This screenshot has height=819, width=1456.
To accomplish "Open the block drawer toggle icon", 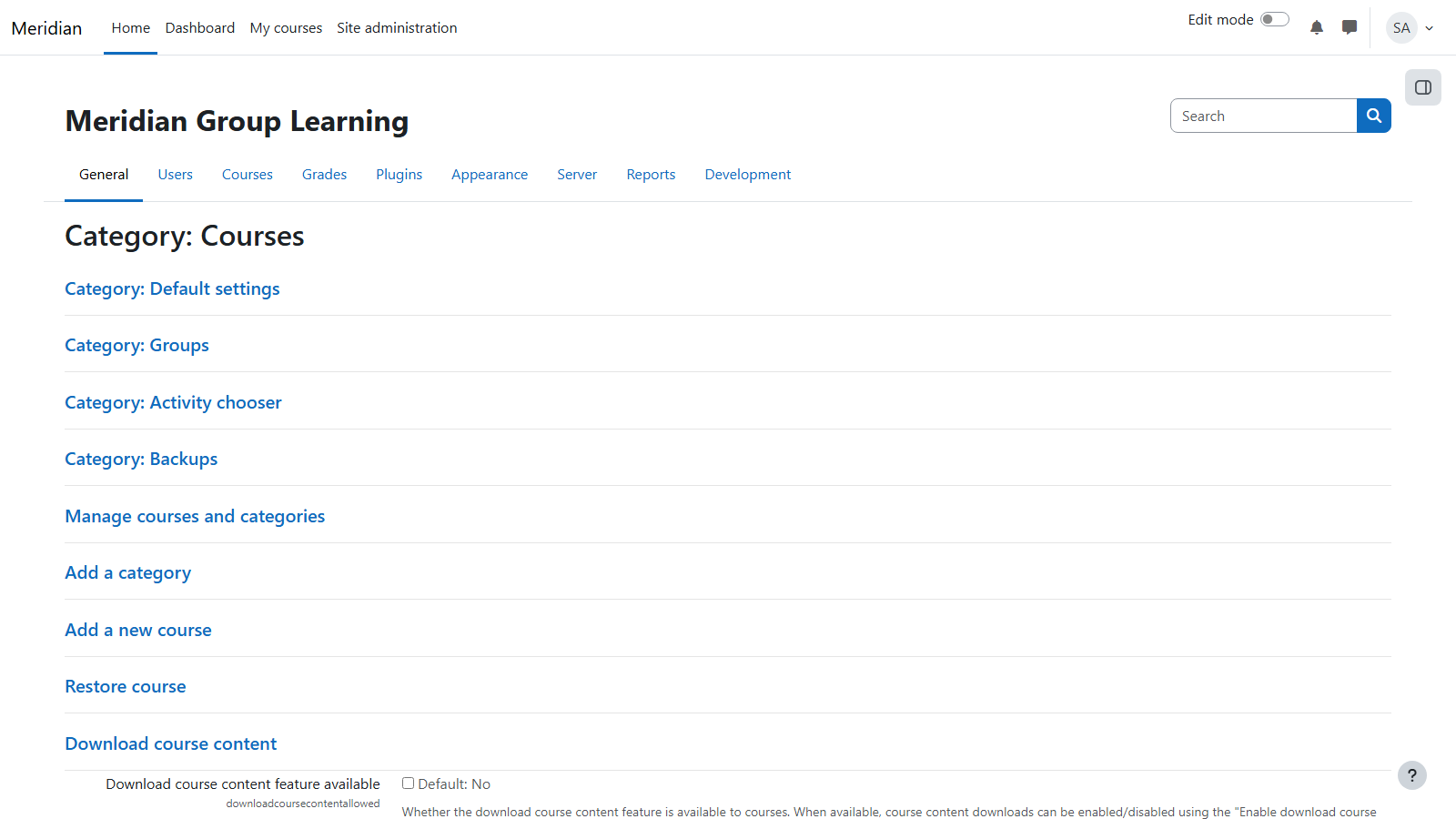I will (x=1423, y=87).
